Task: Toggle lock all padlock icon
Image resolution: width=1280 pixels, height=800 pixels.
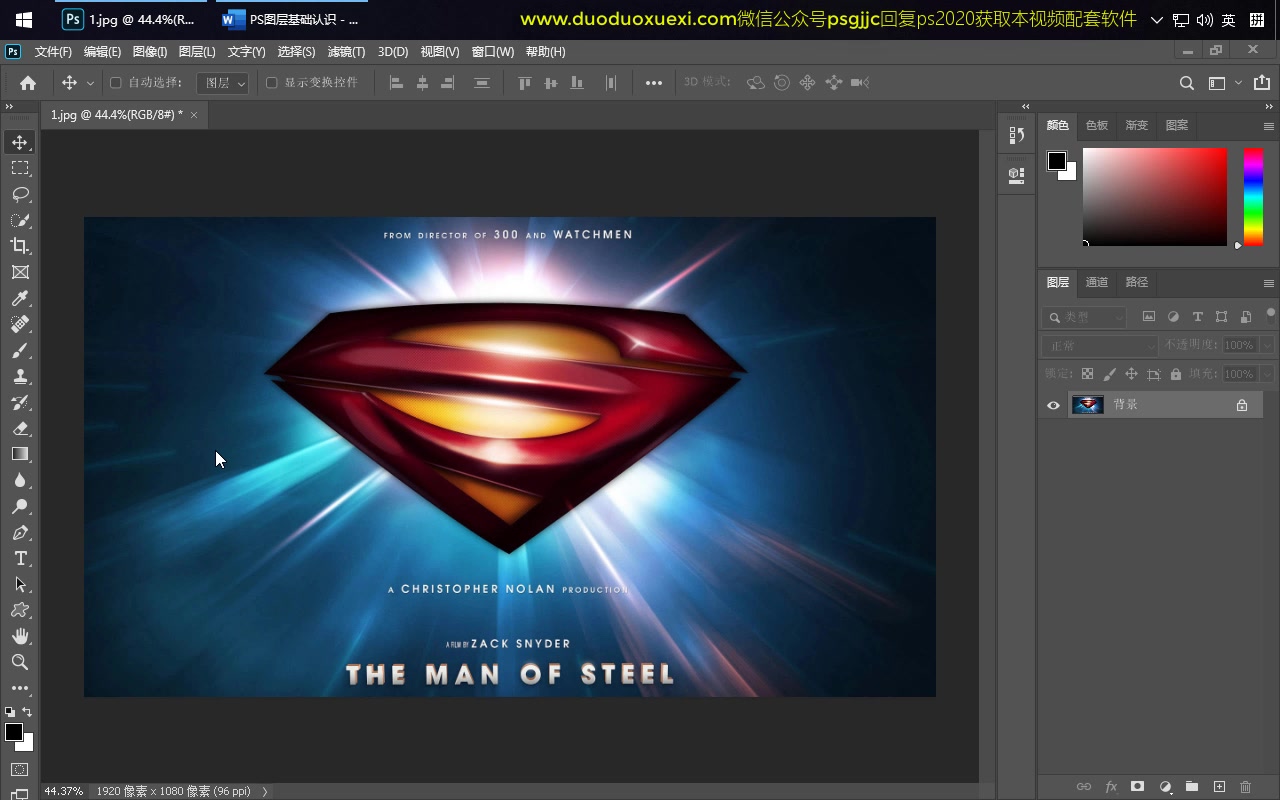Action: (1176, 374)
